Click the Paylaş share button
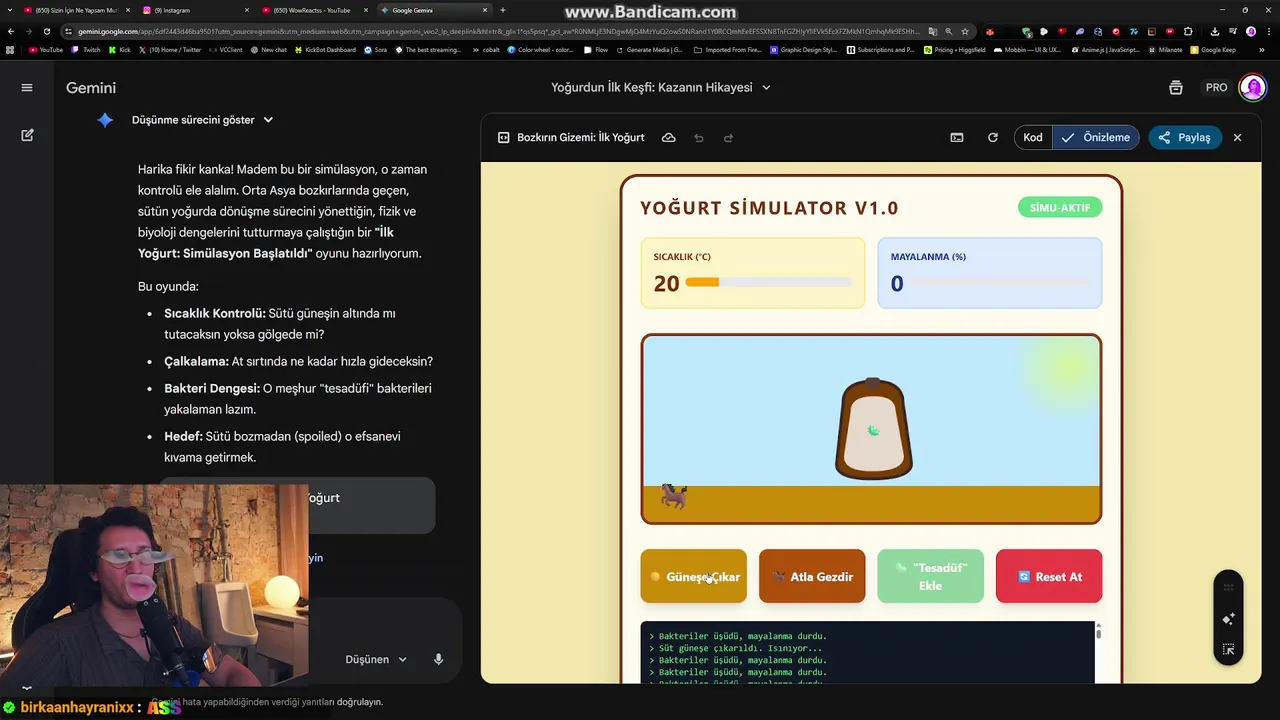The image size is (1280, 720). (x=1185, y=137)
